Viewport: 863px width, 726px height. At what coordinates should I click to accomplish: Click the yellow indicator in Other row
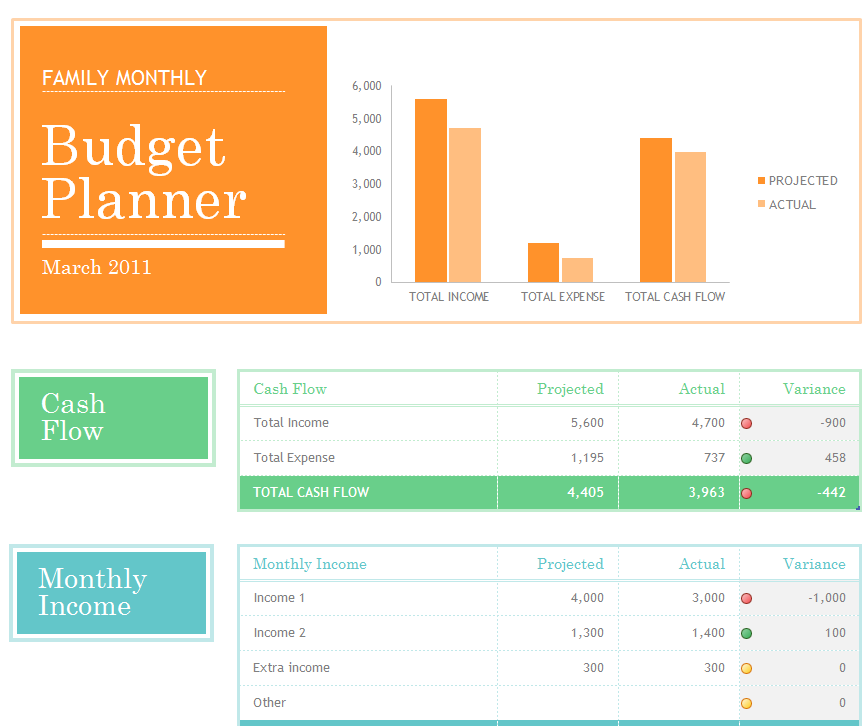point(746,703)
